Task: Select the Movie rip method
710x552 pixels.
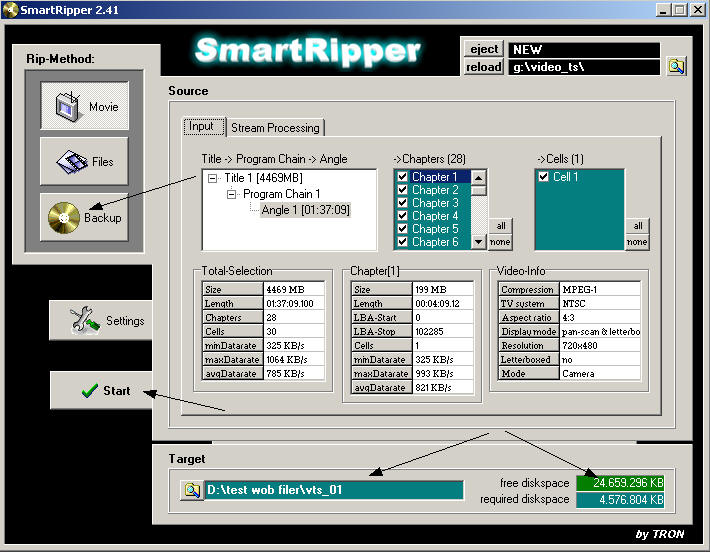Action: 85,106
